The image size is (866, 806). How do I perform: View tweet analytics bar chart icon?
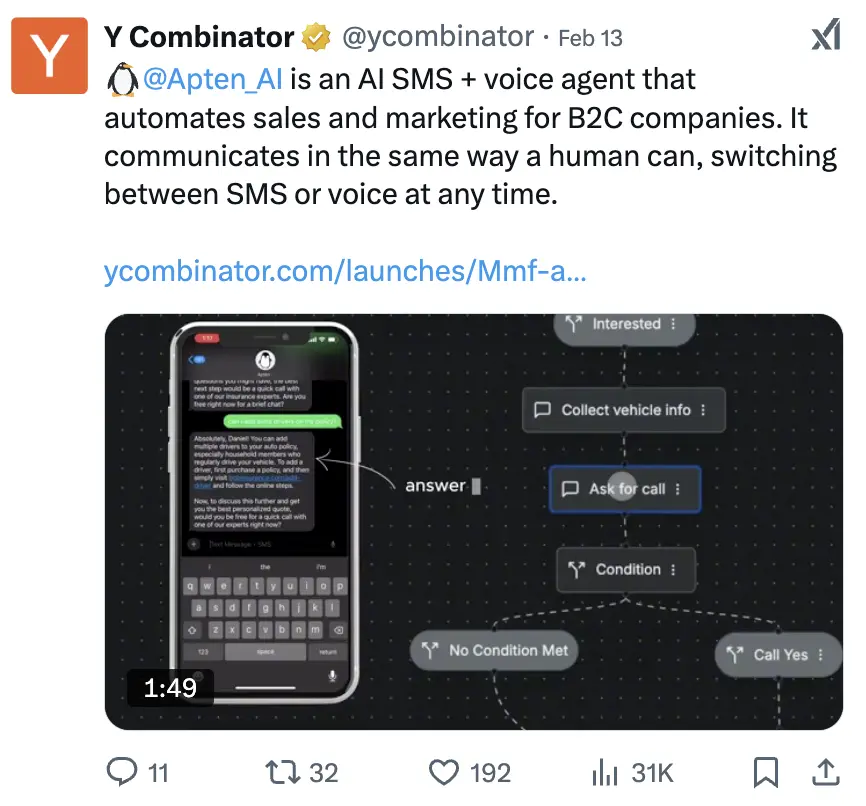point(604,772)
